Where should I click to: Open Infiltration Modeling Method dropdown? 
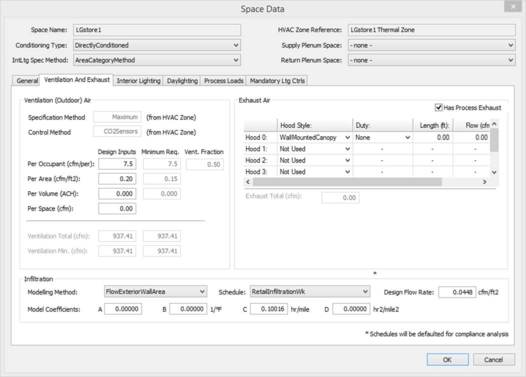tap(155, 291)
